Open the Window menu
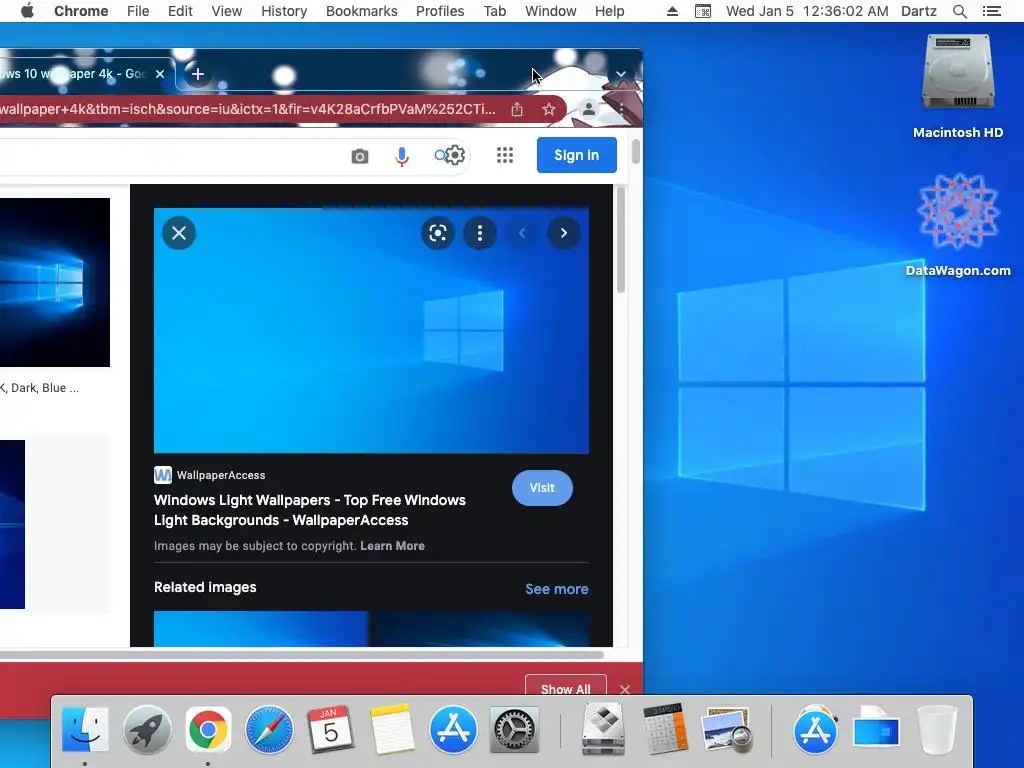This screenshot has height=768, width=1024. tap(551, 11)
